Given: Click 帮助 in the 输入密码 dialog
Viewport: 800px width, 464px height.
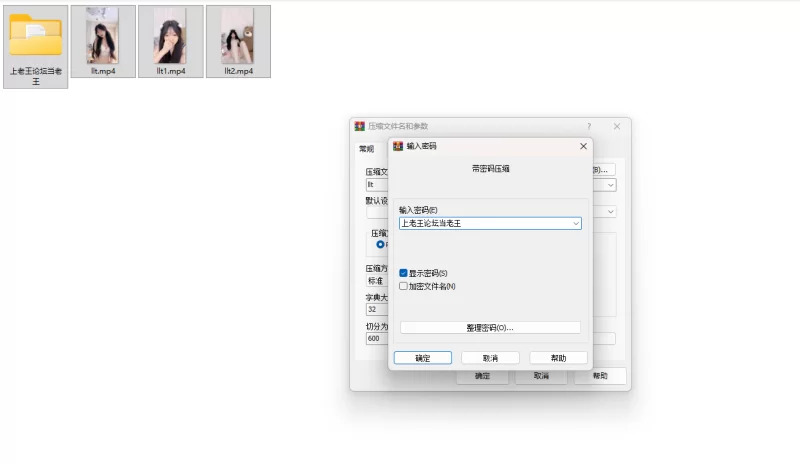Looking at the screenshot, I should tap(558, 358).
